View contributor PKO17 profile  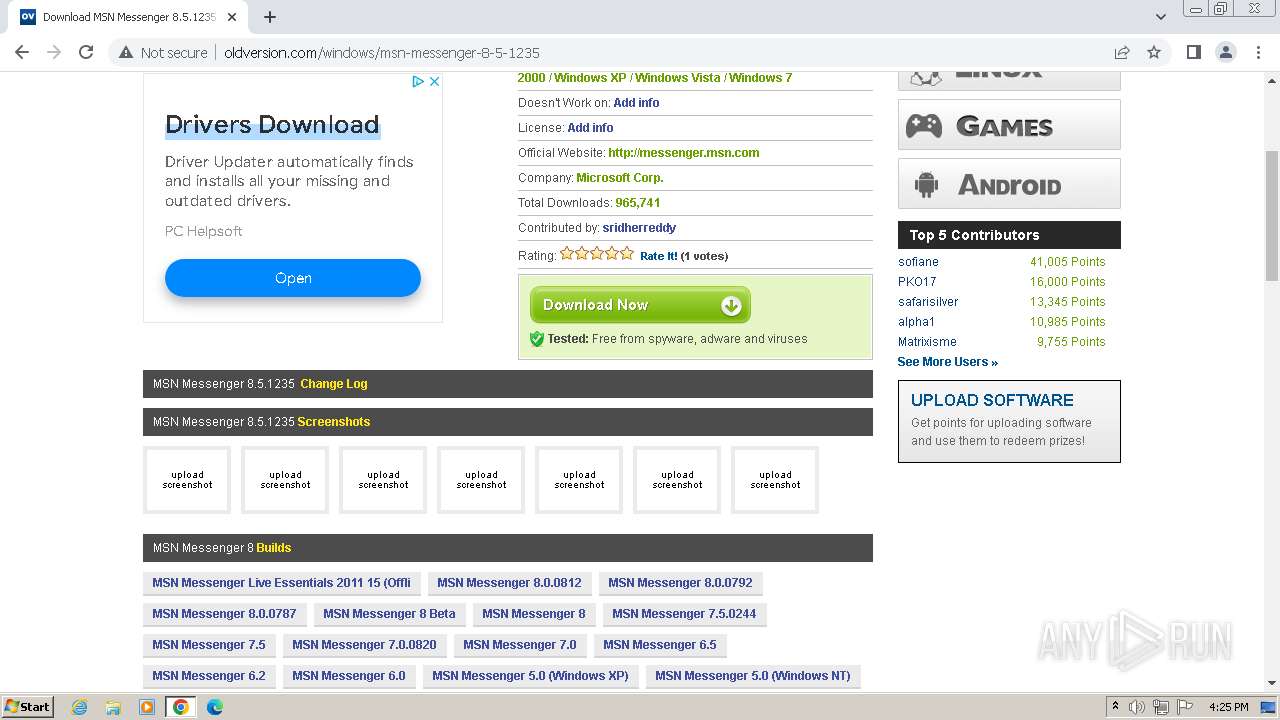pyautogui.click(x=917, y=282)
